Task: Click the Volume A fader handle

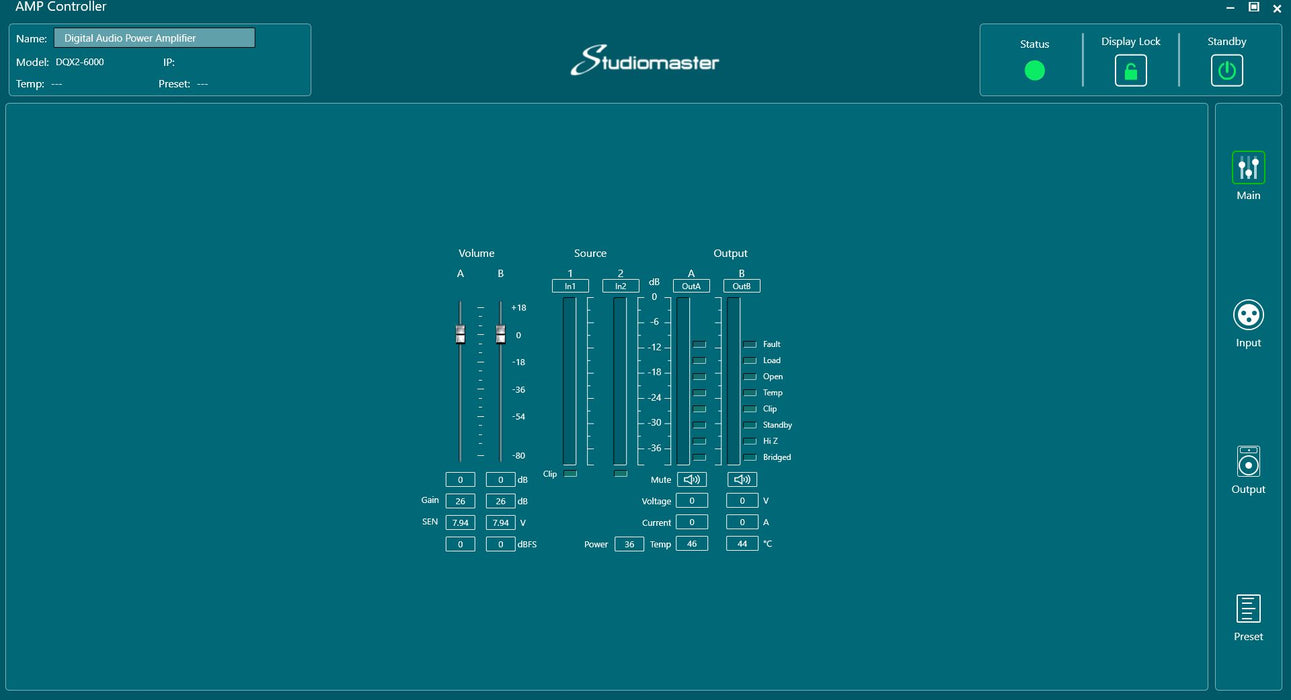Action: (460, 335)
